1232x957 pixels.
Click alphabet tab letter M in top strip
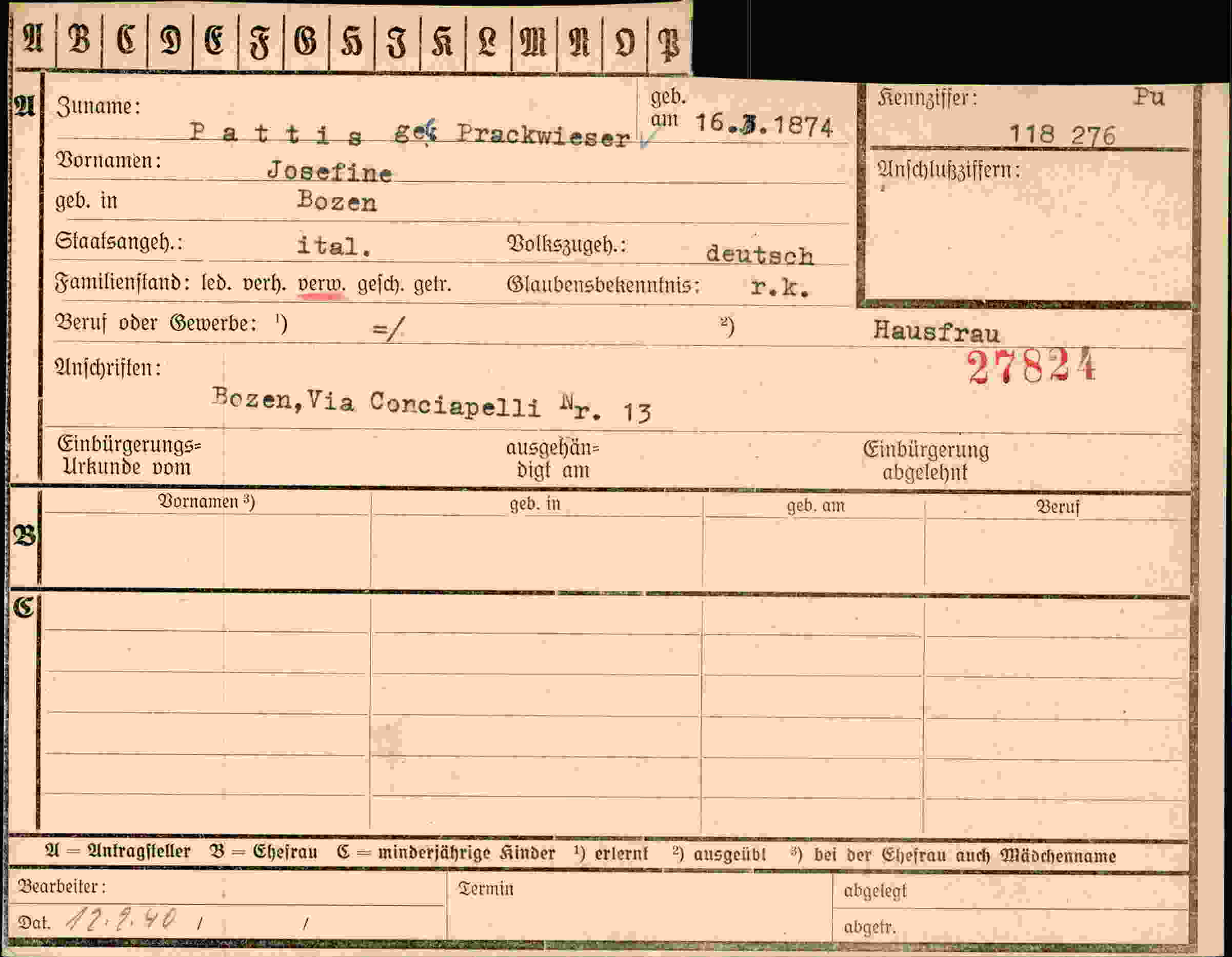[x=533, y=43]
